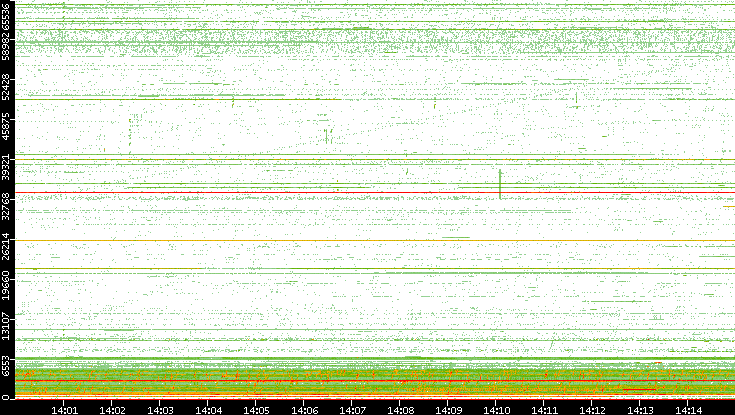
Task: Click the 13107 vertical axis label
Action: tap(5, 325)
